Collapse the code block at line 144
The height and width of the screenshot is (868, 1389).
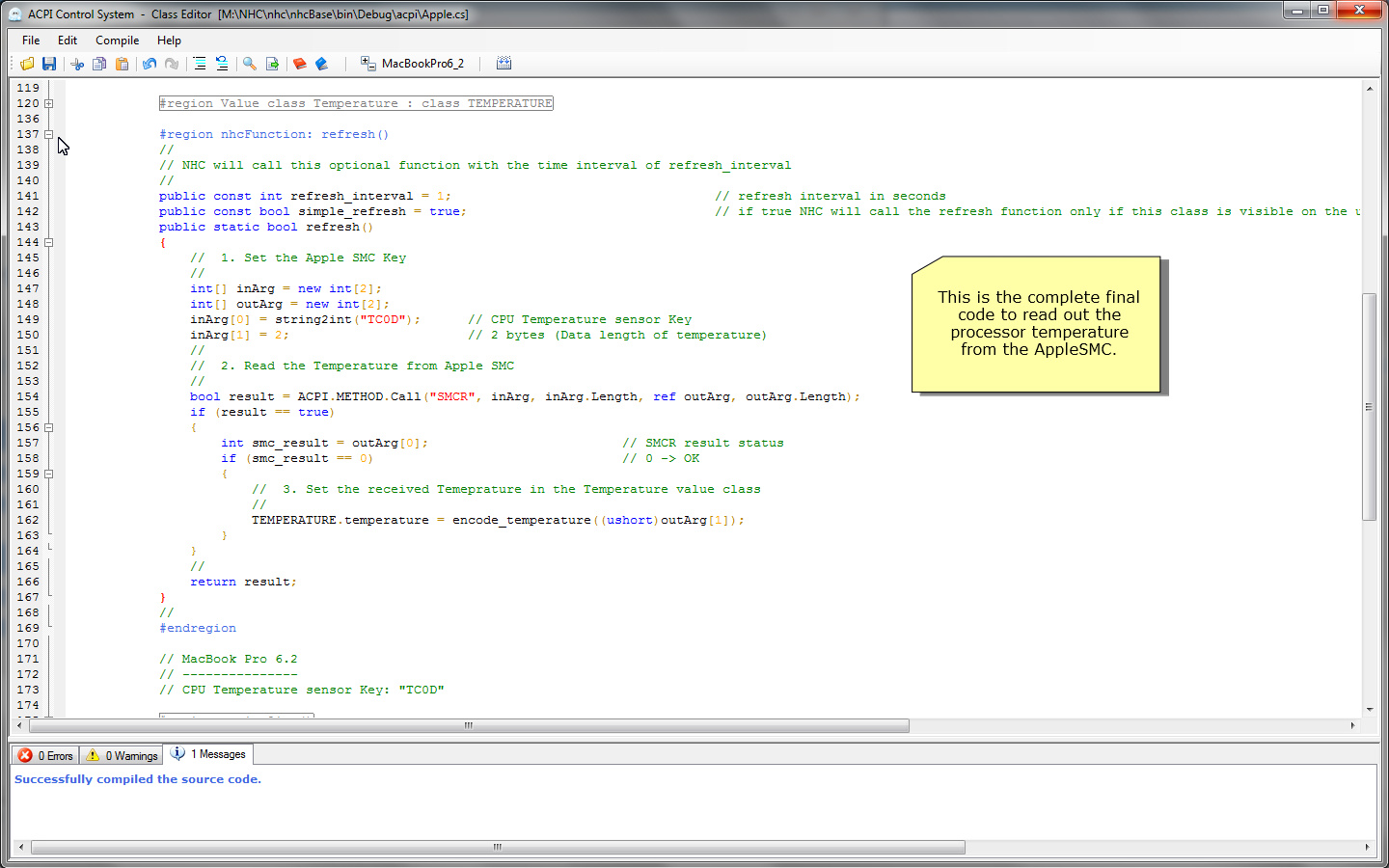click(48, 242)
